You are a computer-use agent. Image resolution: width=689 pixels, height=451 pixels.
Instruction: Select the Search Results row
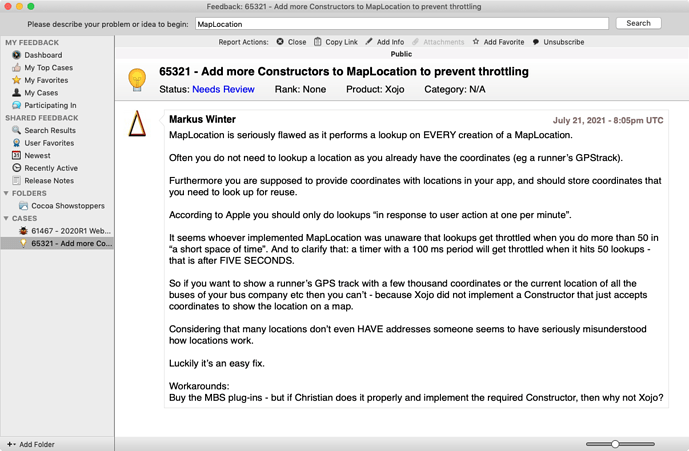coord(57,130)
